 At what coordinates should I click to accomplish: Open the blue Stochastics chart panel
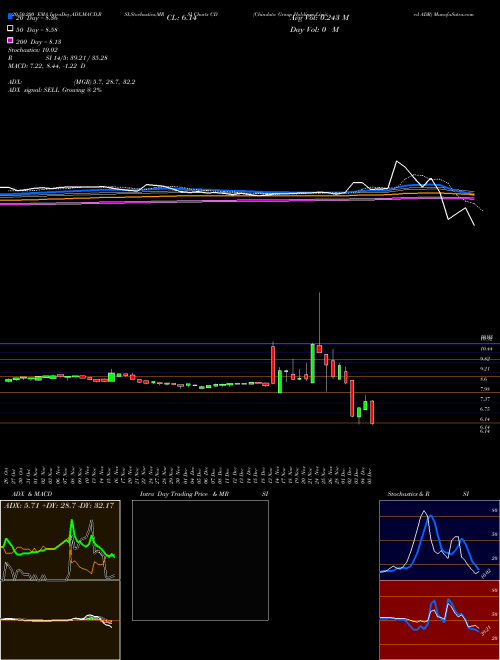click(x=439, y=540)
